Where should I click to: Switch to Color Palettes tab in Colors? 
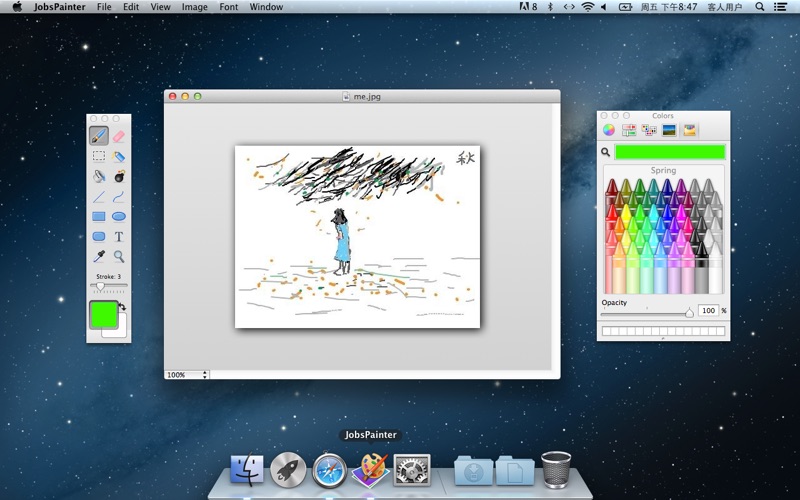click(649, 130)
